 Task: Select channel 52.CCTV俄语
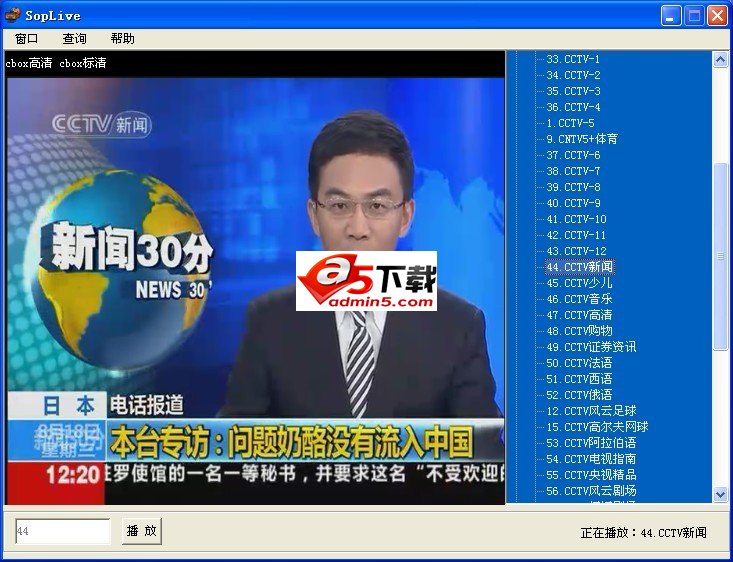pyautogui.click(x=579, y=395)
